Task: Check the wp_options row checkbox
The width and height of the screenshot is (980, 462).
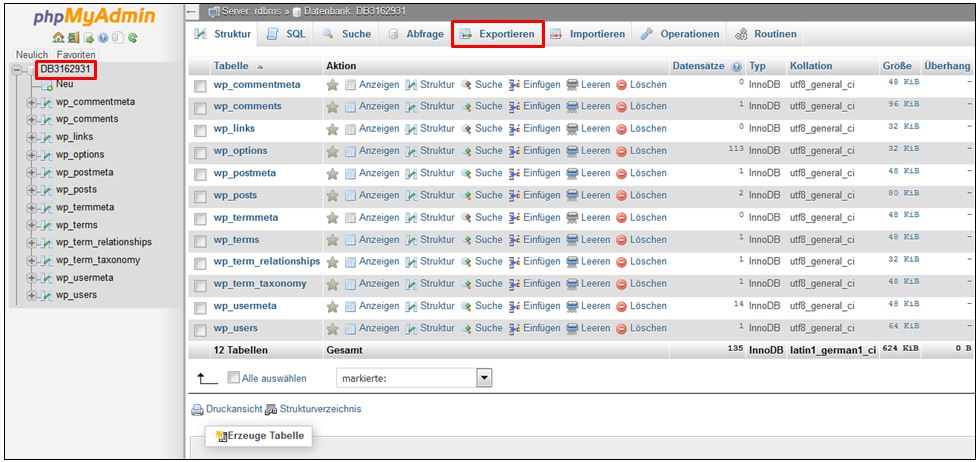Action: [200, 153]
